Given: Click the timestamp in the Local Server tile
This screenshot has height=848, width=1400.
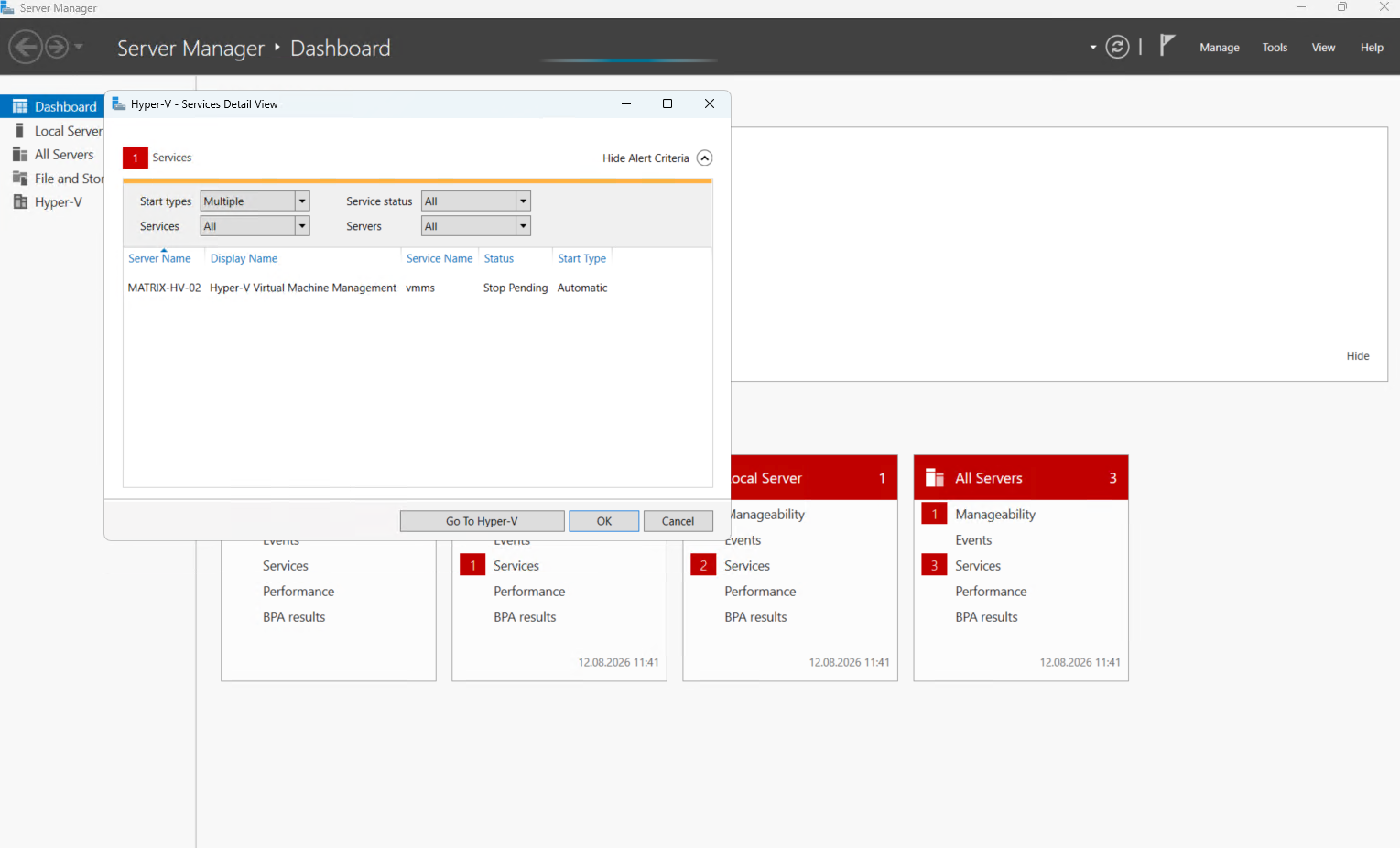Looking at the screenshot, I should pos(849,662).
